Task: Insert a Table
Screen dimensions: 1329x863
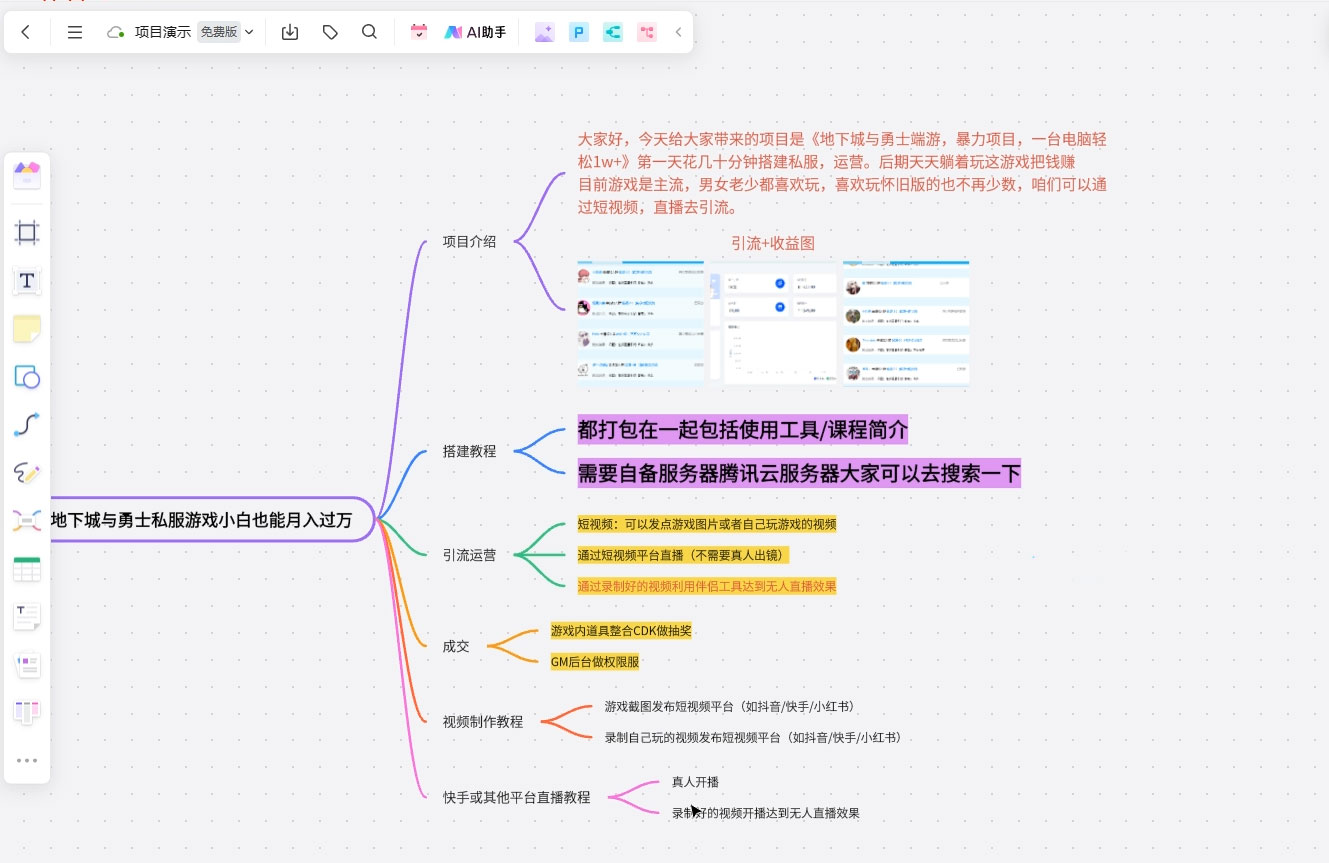Action: coord(27,569)
